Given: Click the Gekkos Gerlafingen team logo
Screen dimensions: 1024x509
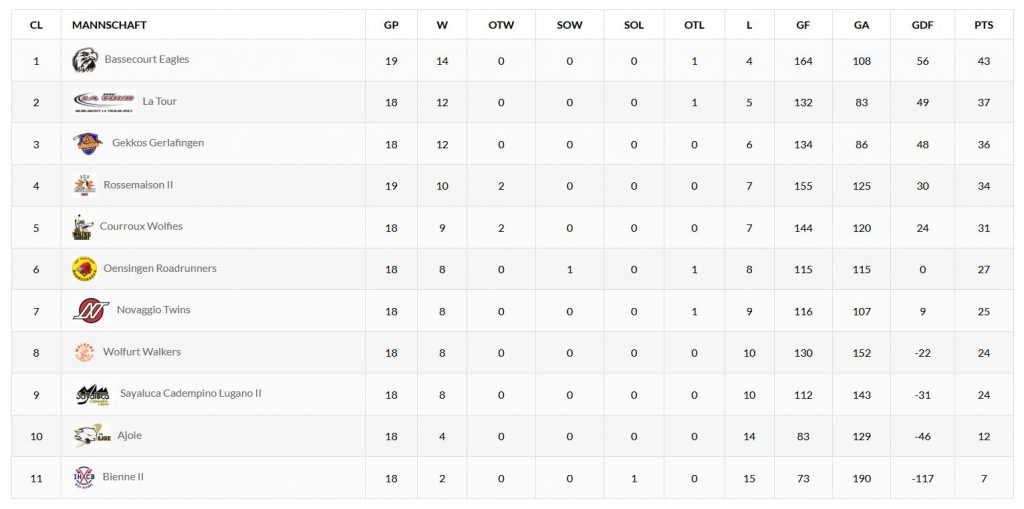Looking at the screenshot, I should click(88, 143).
